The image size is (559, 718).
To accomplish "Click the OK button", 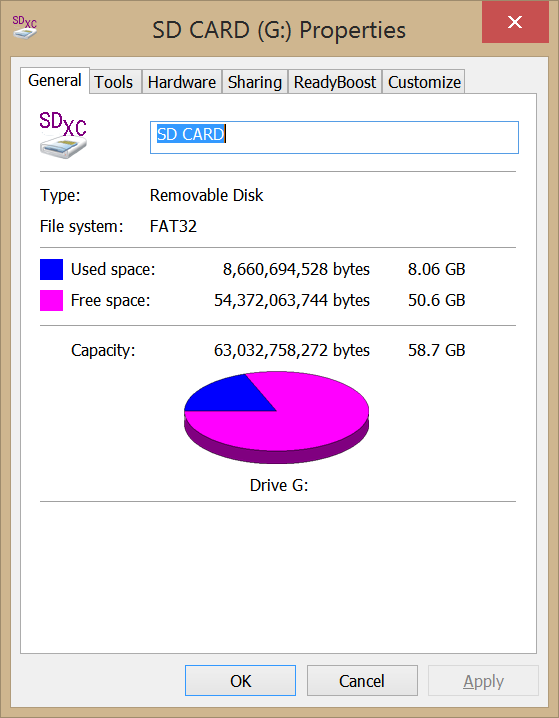I will (x=240, y=681).
